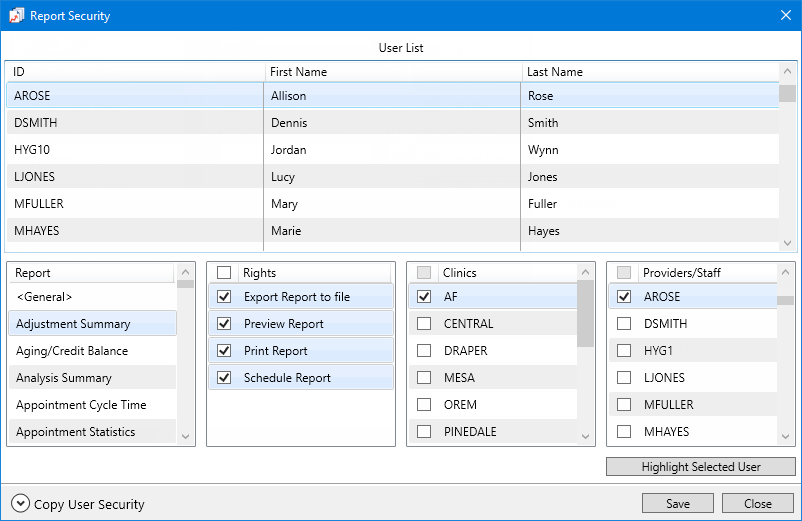The image size is (802, 521).
Task: Save the report security settings
Action: point(677,504)
